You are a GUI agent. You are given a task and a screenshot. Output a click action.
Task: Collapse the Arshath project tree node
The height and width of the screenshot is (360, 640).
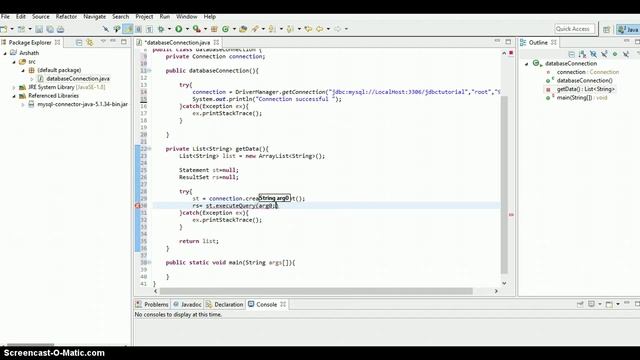tap(5, 53)
